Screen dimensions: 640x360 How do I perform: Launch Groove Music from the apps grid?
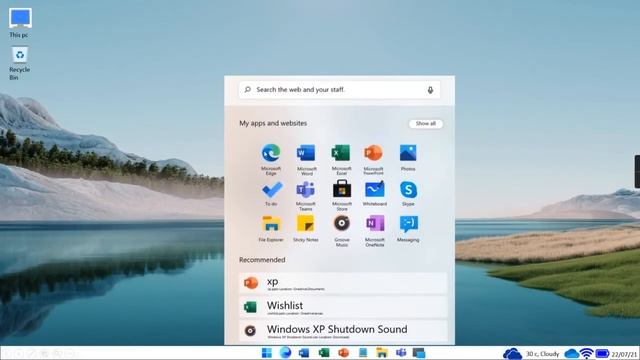pos(342,224)
